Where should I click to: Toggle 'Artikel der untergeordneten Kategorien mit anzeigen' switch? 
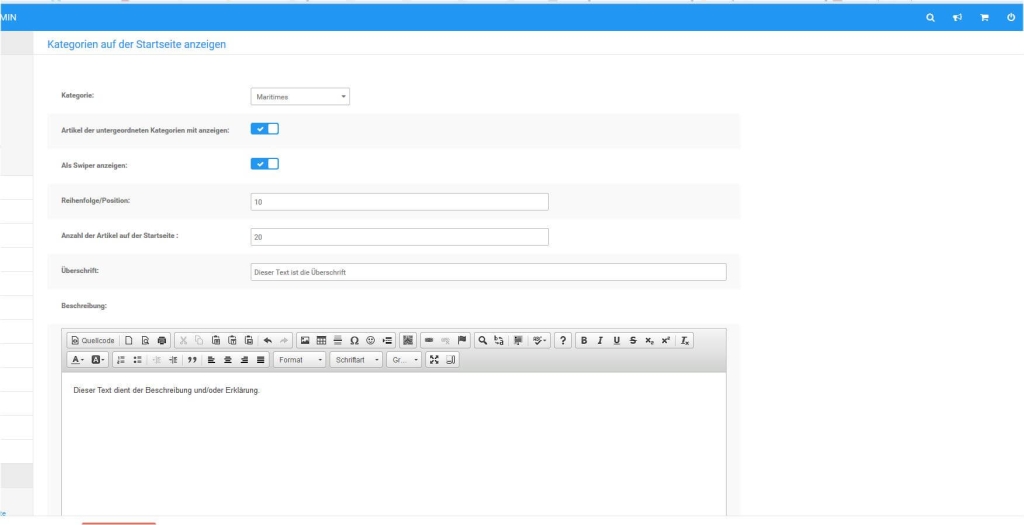click(x=265, y=129)
